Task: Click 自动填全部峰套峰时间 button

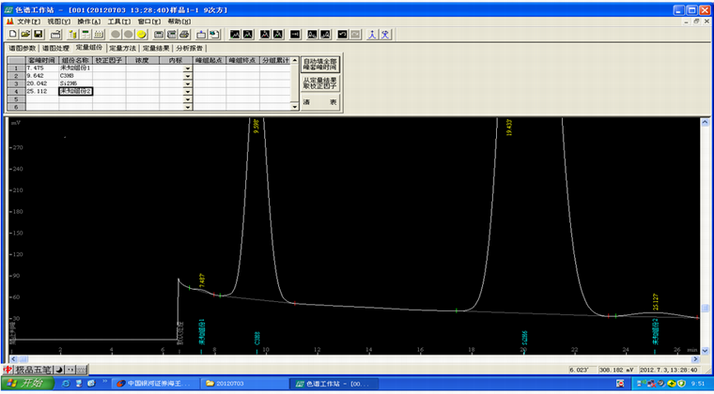Action: [x=321, y=64]
